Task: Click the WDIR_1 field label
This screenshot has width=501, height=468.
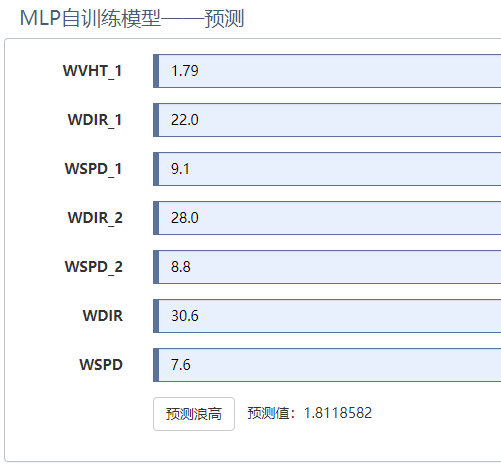Action: 95,120
